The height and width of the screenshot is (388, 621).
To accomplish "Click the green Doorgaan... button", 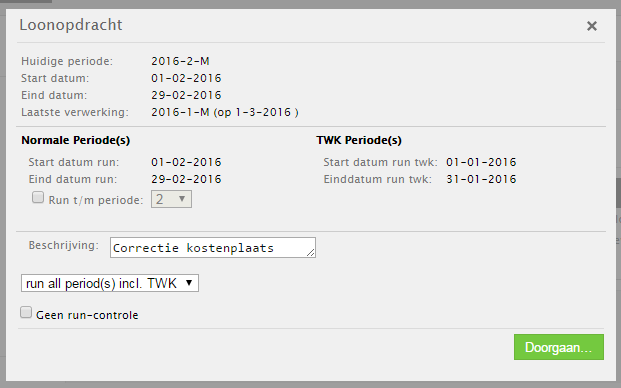I will [x=559, y=347].
